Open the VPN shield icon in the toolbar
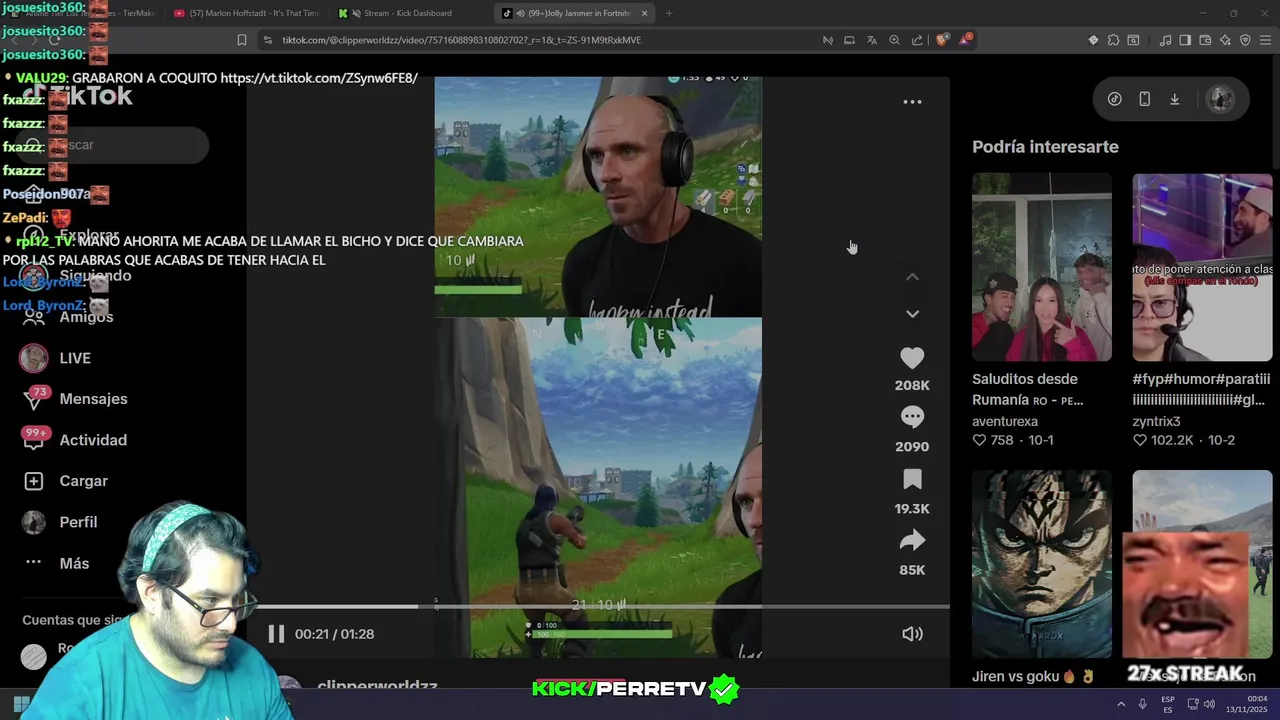The height and width of the screenshot is (720, 1280). [1245, 40]
